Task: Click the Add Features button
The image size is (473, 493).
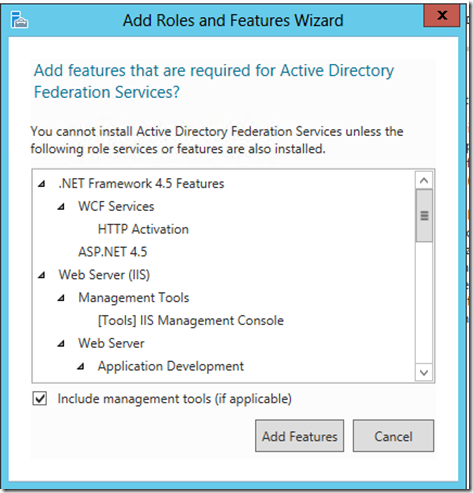Action: click(299, 436)
